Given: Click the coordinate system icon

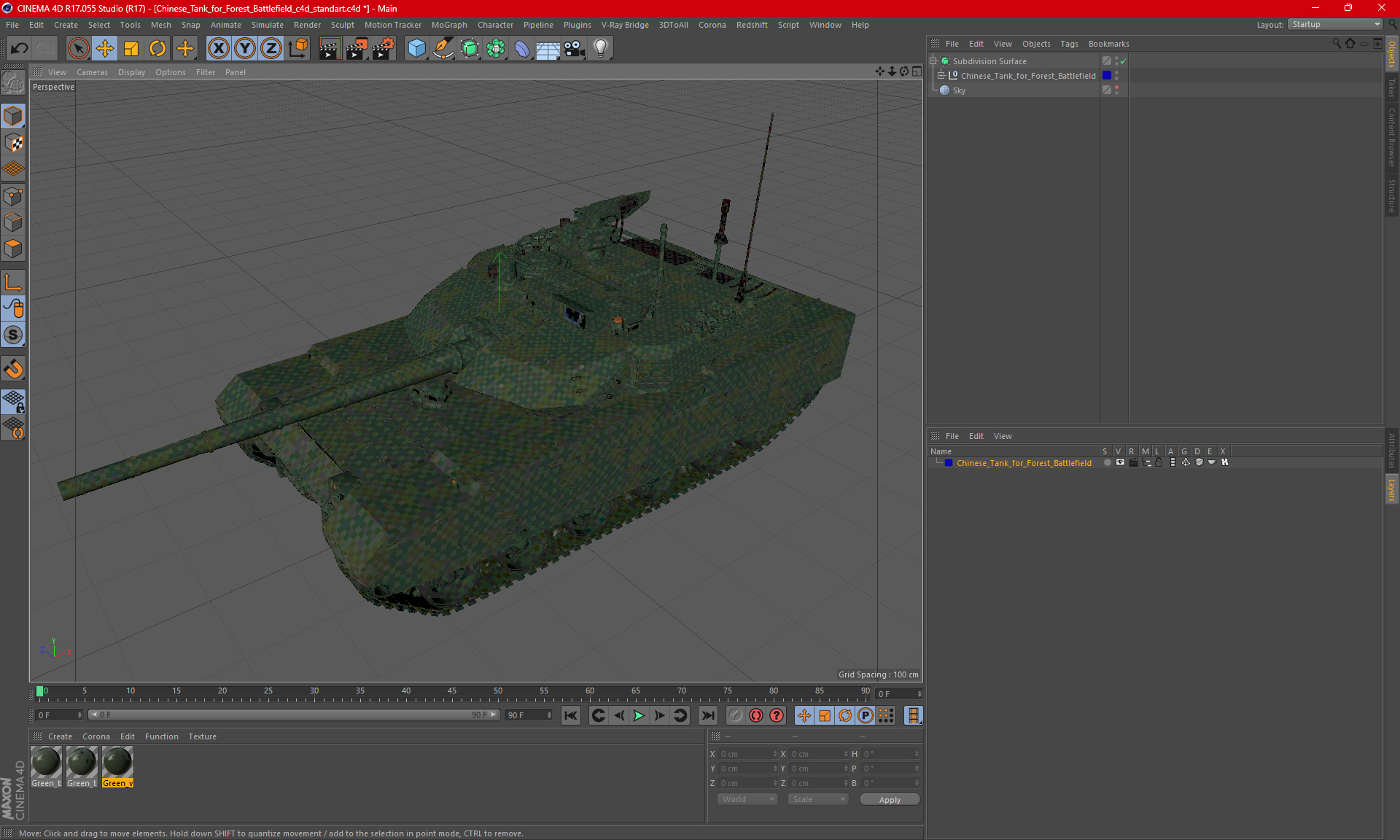Looking at the screenshot, I should point(298,49).
